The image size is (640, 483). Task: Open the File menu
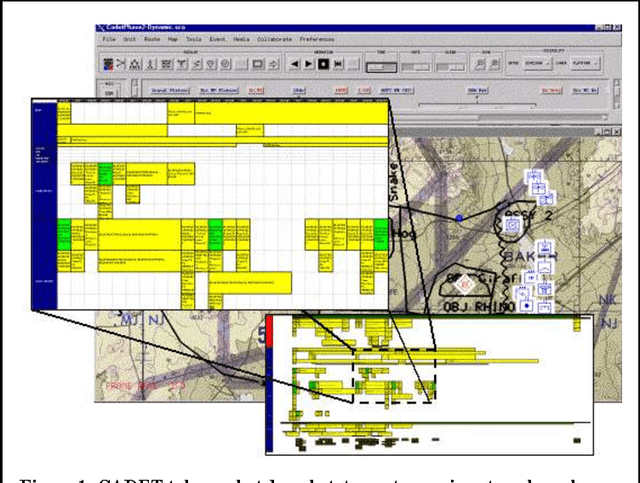(x=109, y=39)
